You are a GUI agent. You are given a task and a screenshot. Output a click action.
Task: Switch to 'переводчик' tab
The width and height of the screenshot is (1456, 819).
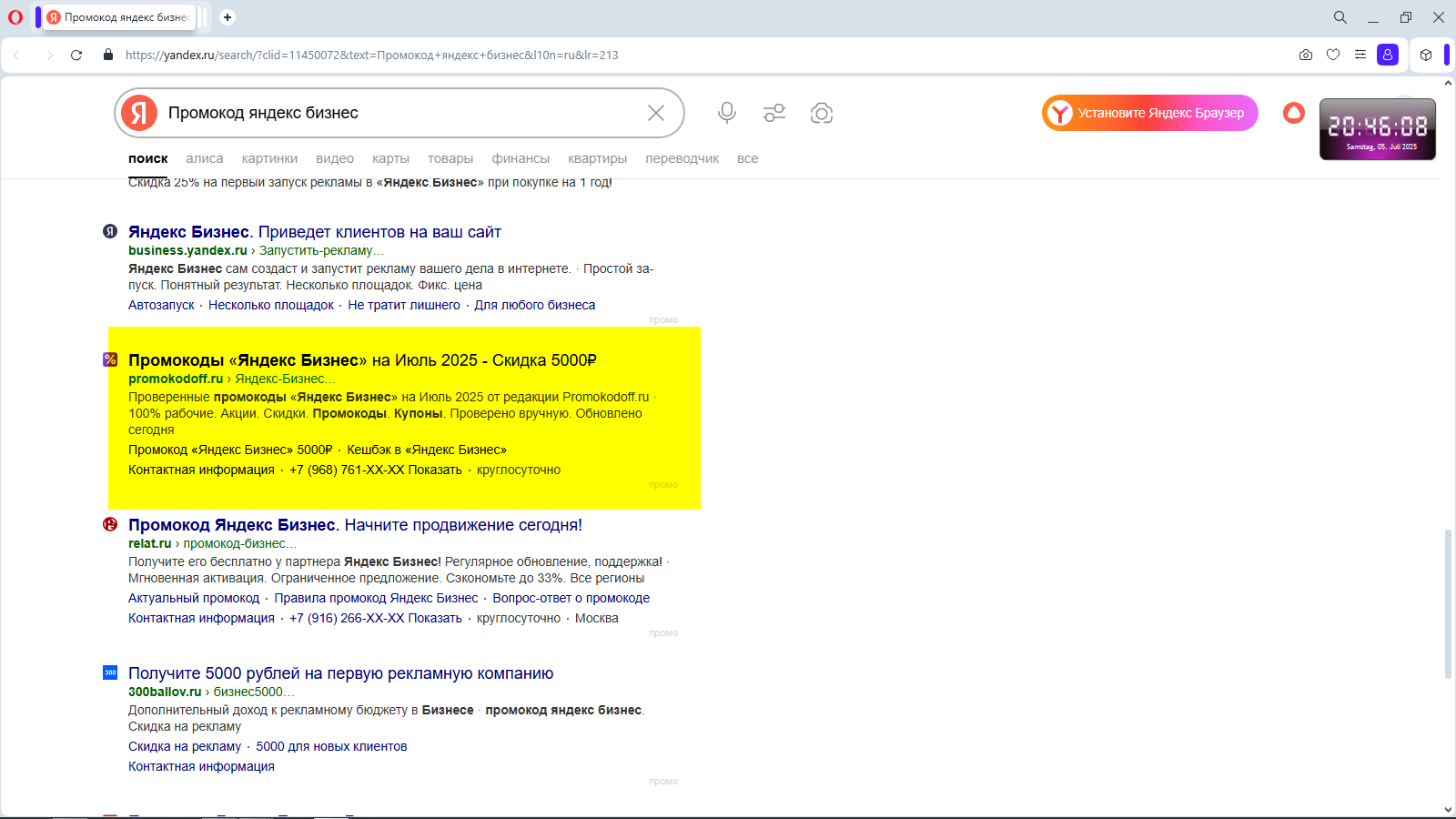point(682,158)
